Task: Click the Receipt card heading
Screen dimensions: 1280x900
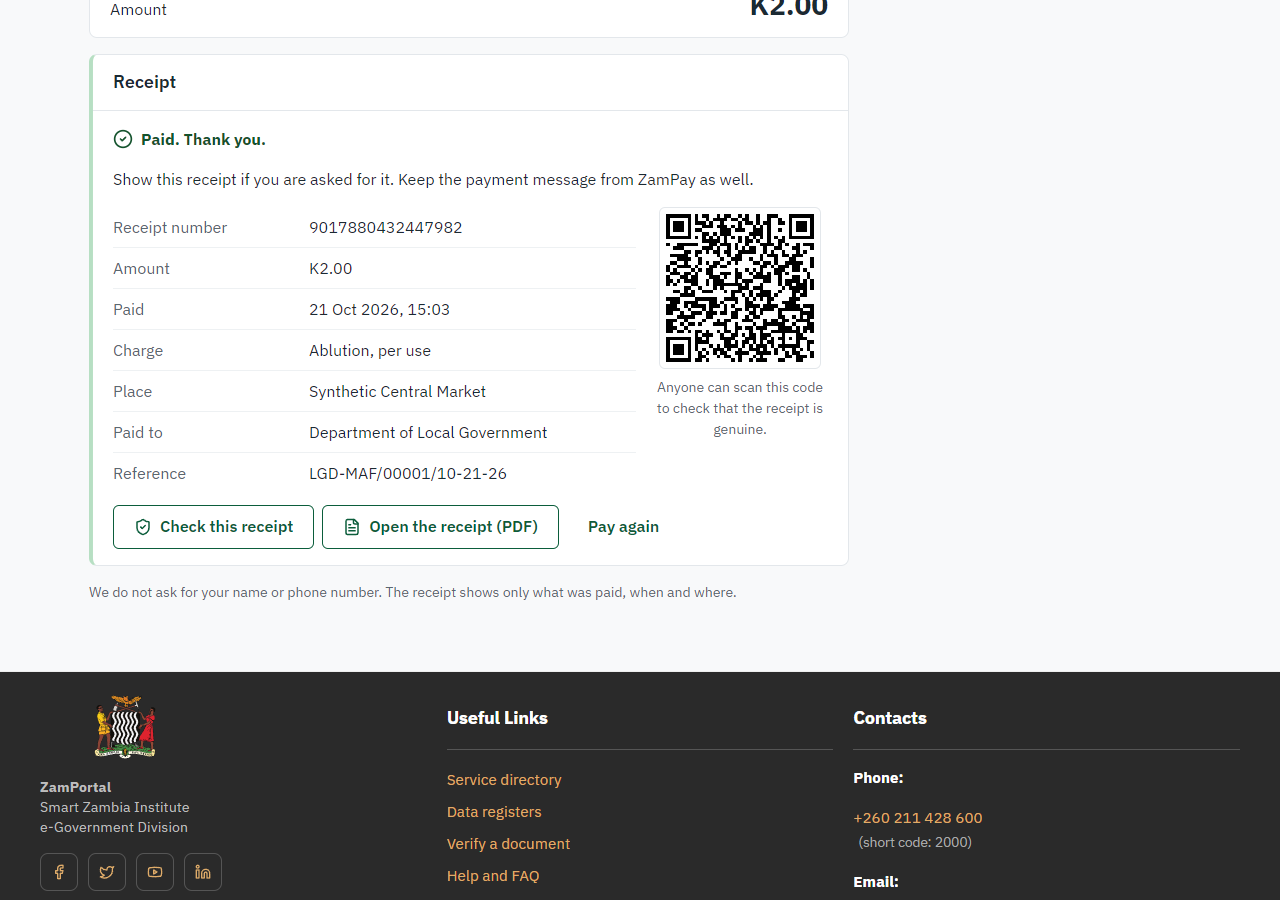Action: tap(144, 82)
